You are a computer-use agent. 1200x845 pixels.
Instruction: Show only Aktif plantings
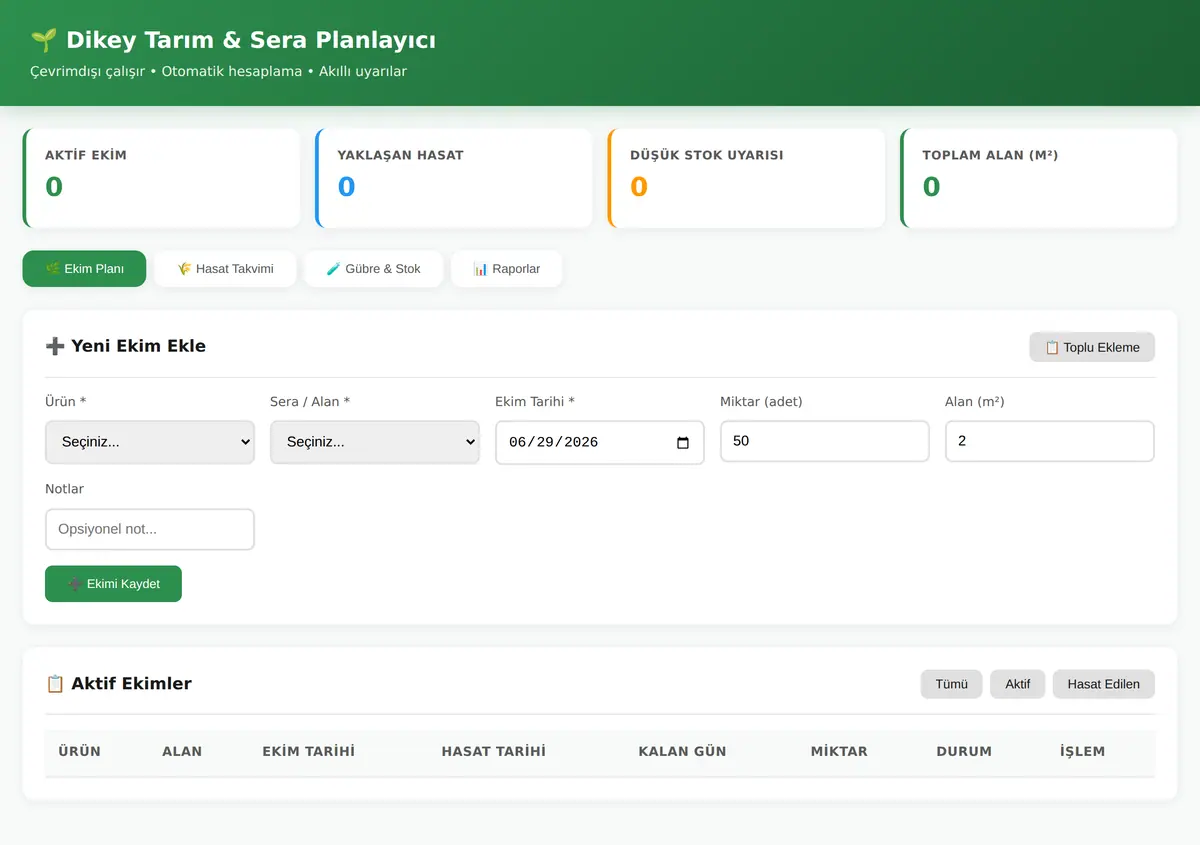pos(1017,684)
